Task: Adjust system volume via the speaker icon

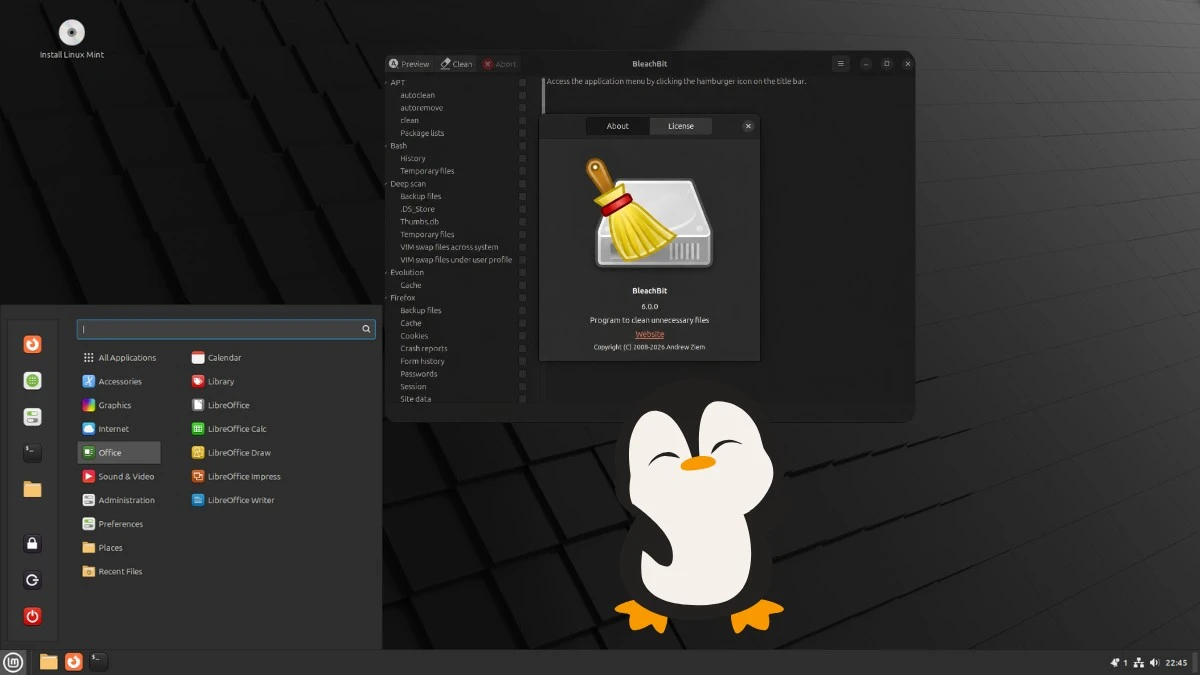Action: coord(1156,661)
